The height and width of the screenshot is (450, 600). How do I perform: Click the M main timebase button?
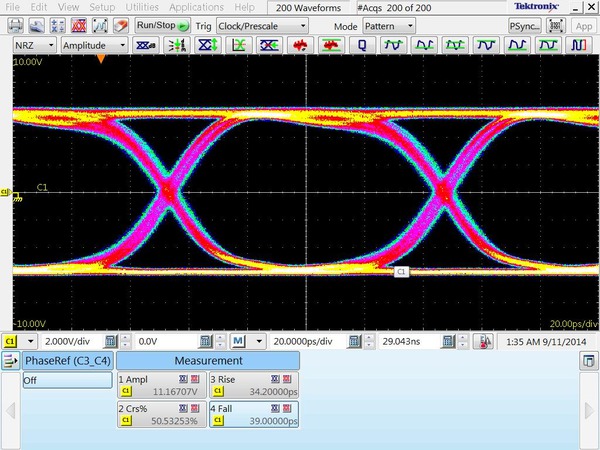(x=238, y=341)
